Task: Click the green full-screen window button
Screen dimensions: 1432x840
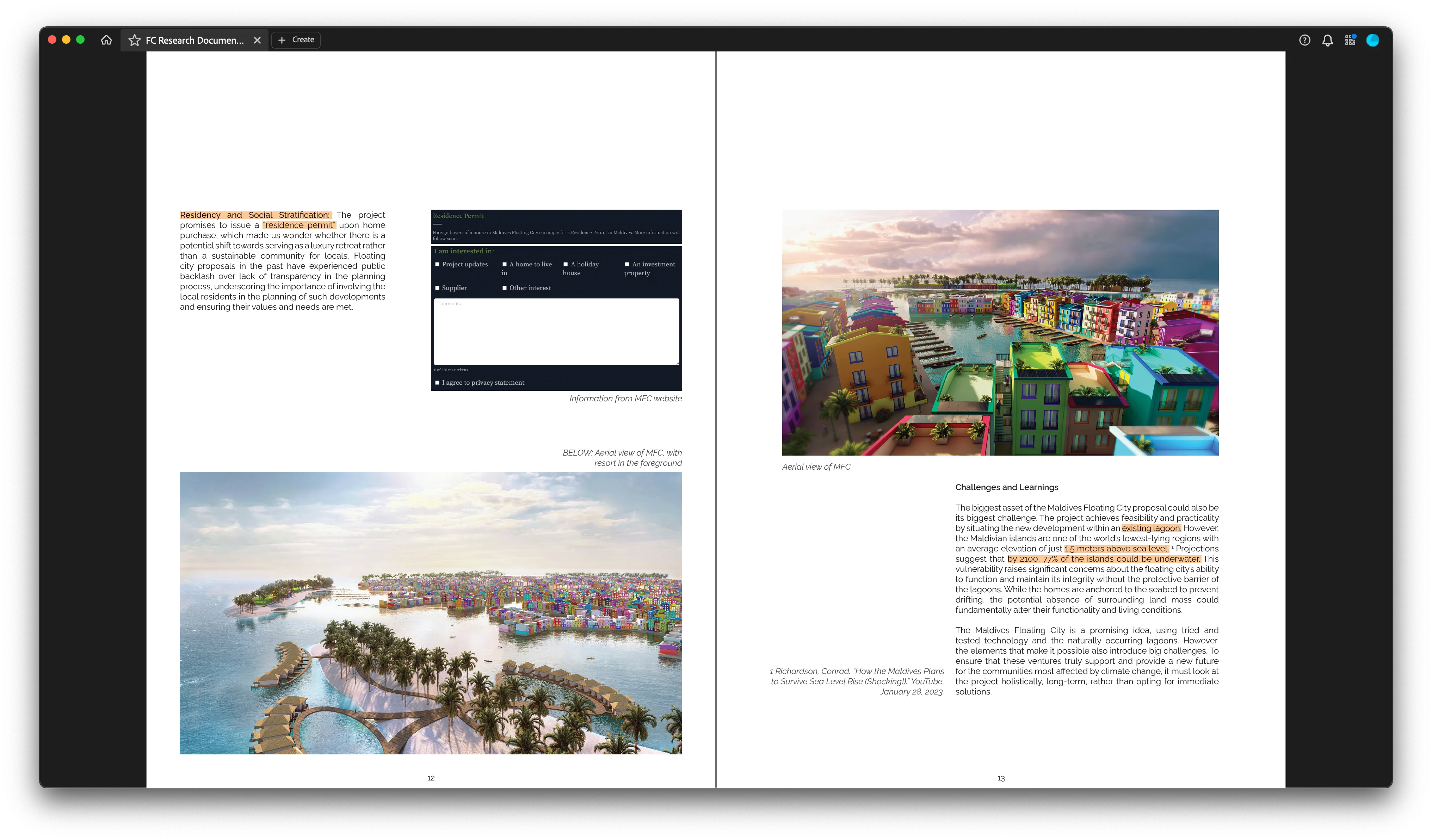Action: (81, 40)
